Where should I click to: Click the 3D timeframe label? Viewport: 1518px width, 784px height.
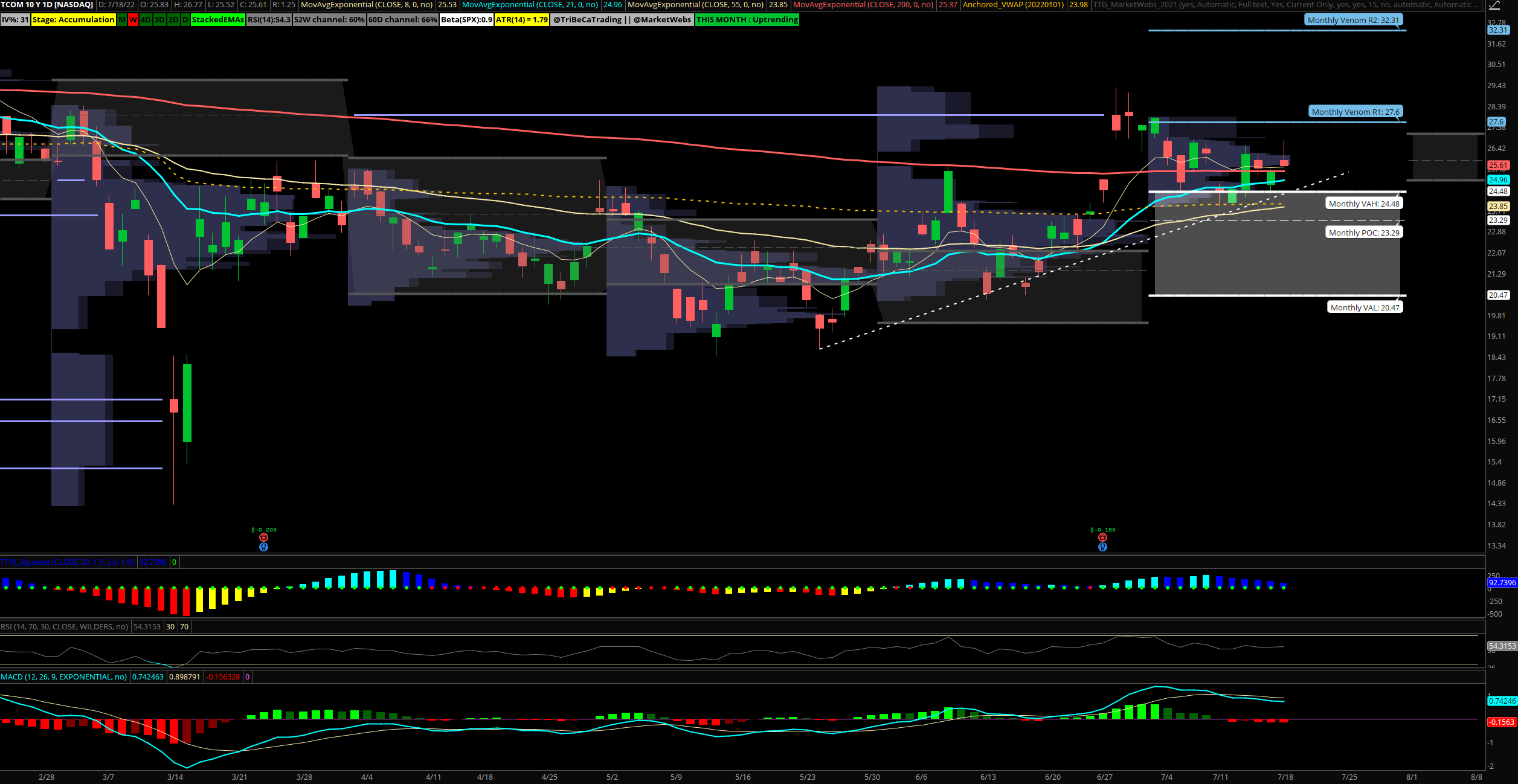coord(159,19)
